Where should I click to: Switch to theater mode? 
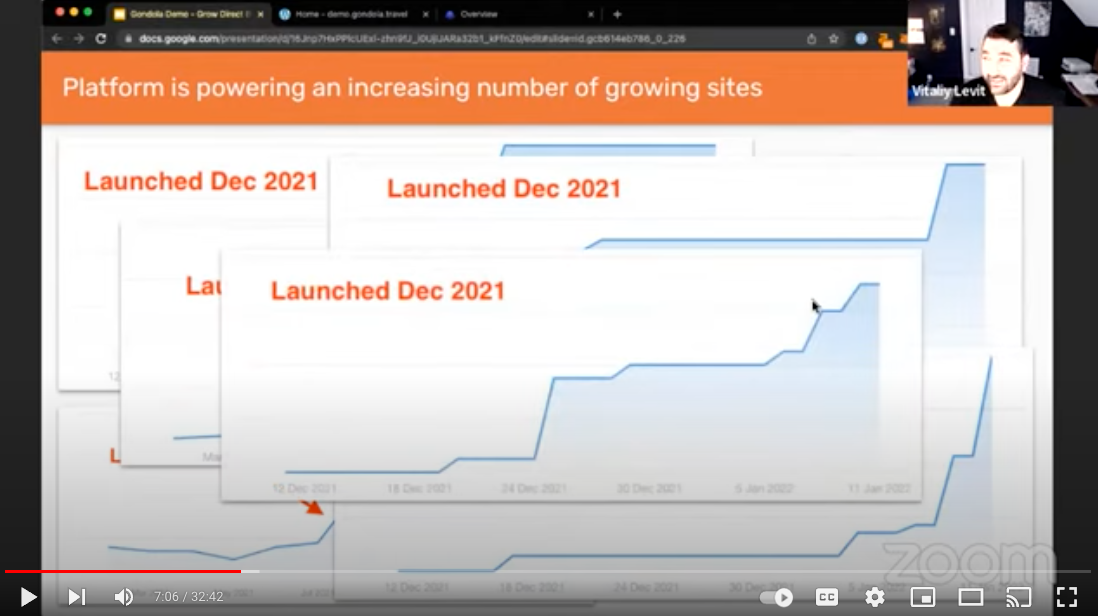point(971,597)
